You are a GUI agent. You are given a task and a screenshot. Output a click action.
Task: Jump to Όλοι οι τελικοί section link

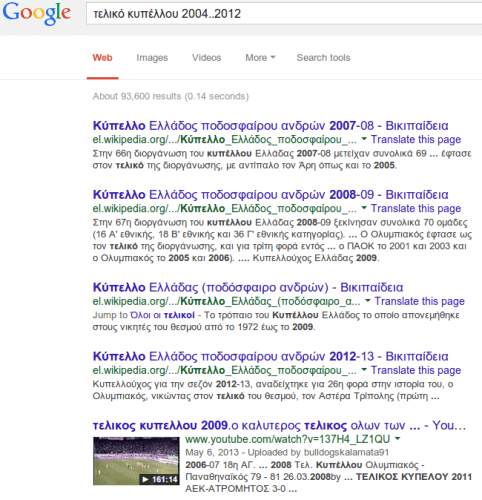click(x=163, y=315)
